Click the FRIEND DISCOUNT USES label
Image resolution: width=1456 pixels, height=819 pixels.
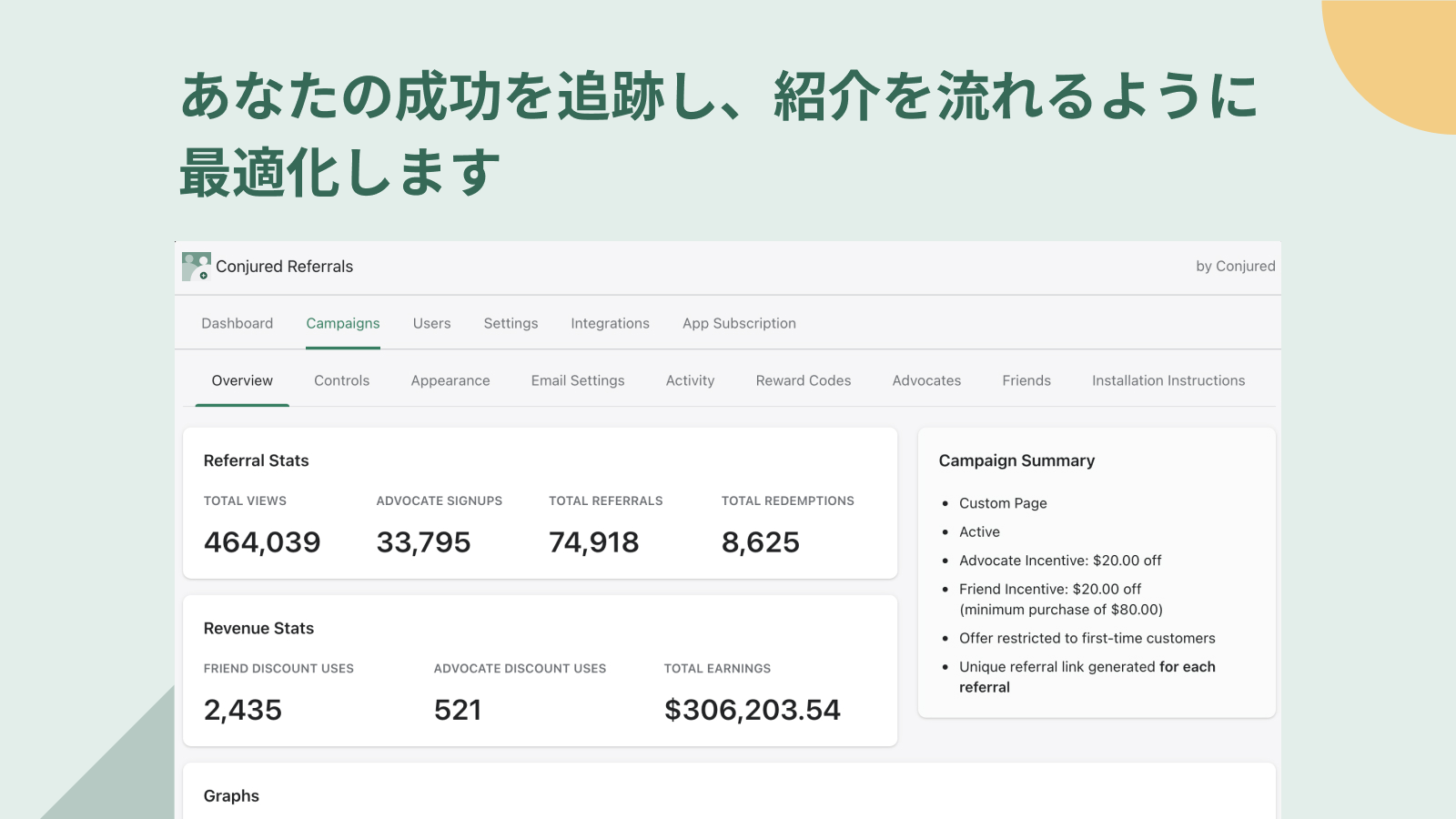click(278, 668)
